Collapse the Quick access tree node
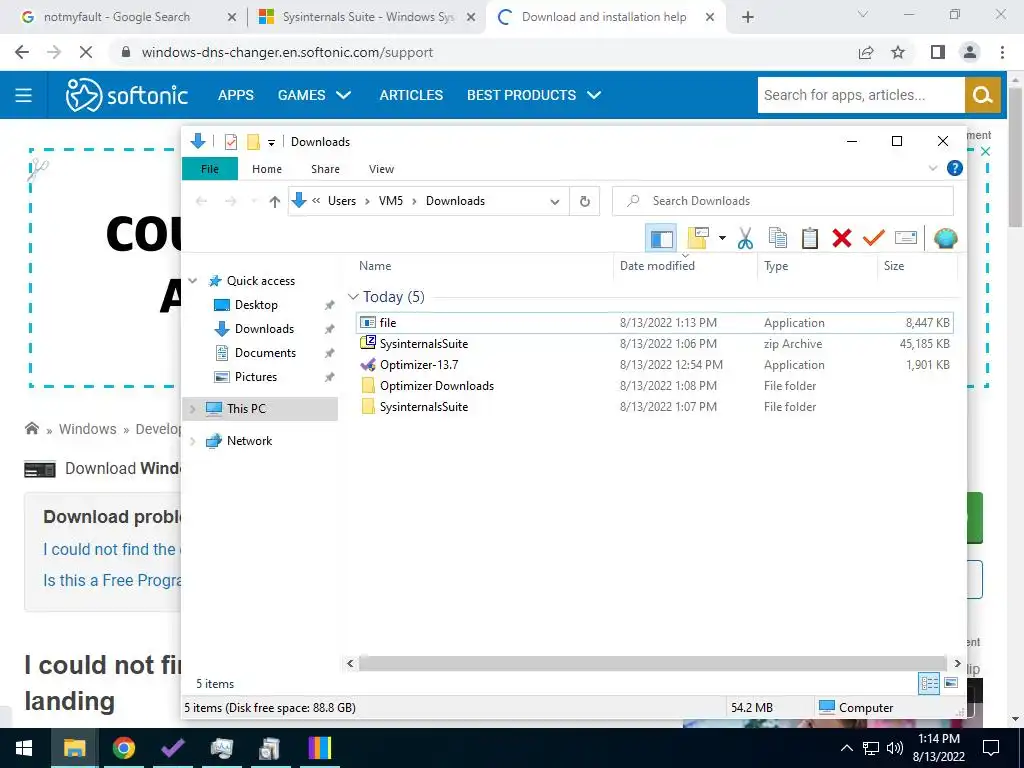The image size is (1024, 768). 193,281
